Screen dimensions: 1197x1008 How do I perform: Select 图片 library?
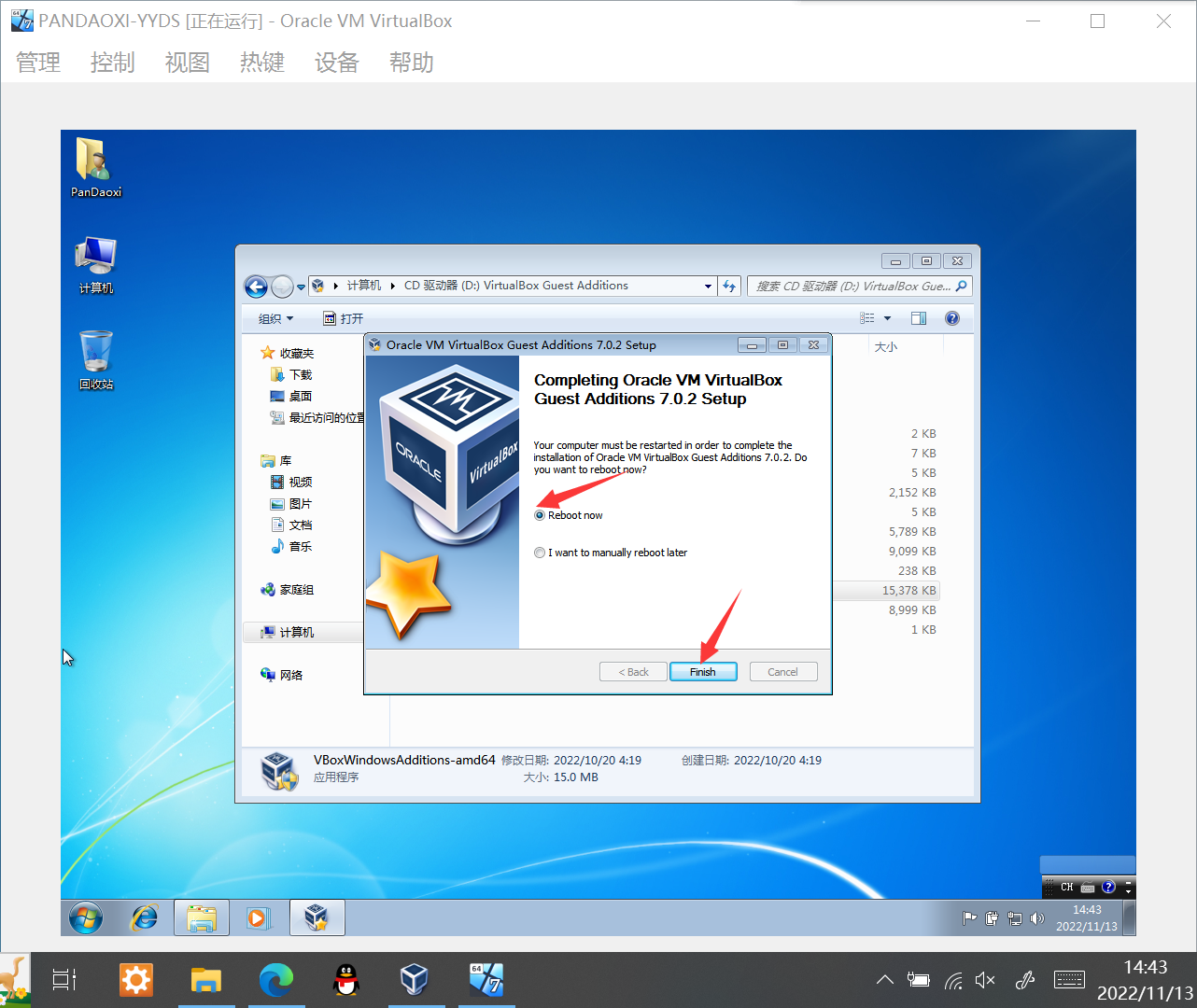291,503
